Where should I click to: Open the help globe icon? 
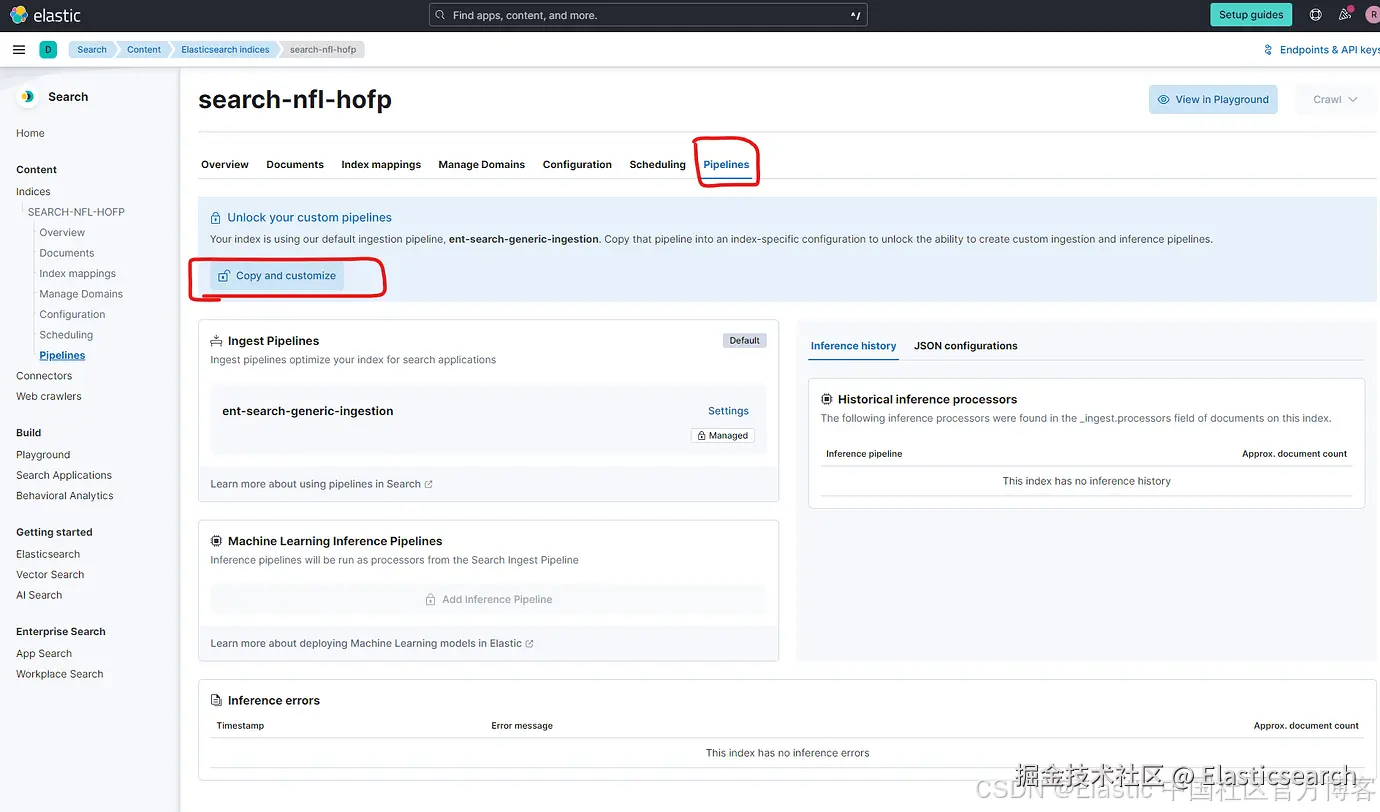pyautogui.click(x=1315, y=15)
